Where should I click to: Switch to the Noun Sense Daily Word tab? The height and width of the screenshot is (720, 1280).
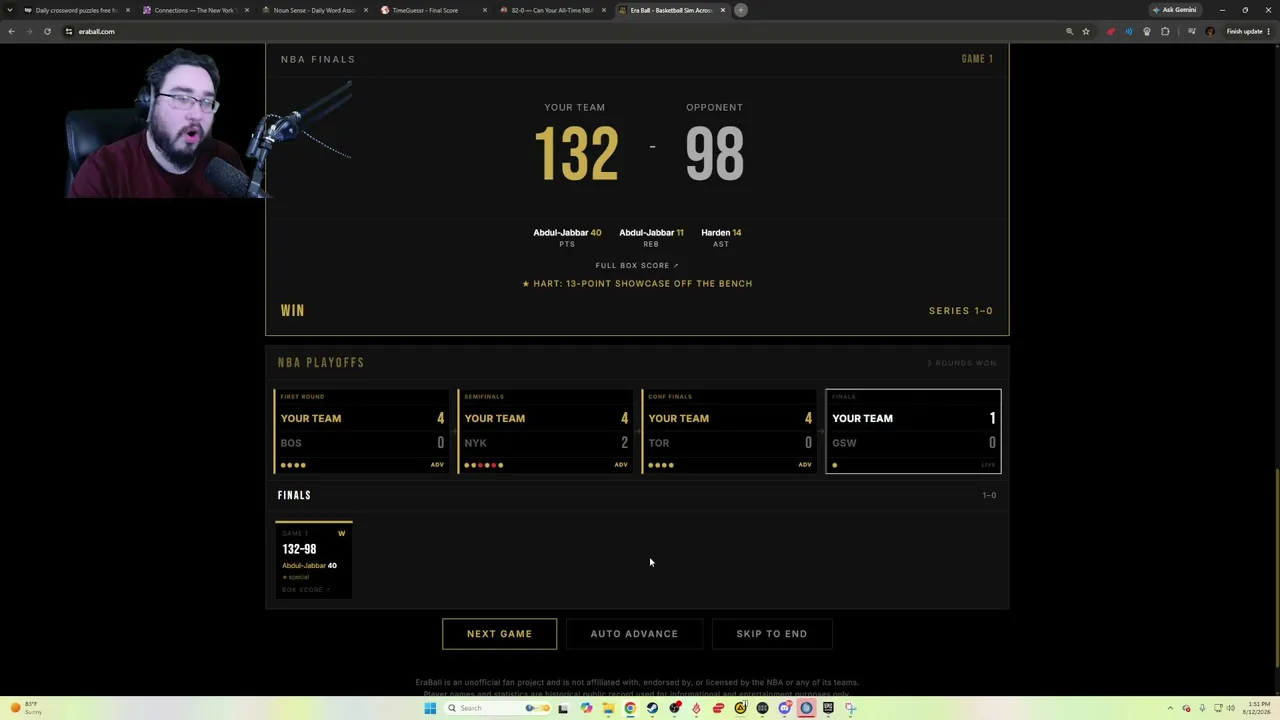point(314,10)
